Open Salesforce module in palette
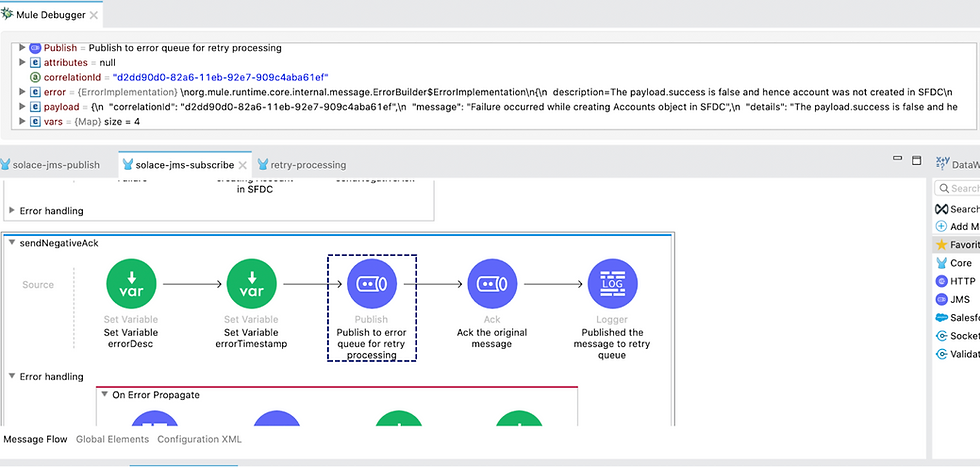This screenshot has width=980, height=467. [x=941, y=318]
